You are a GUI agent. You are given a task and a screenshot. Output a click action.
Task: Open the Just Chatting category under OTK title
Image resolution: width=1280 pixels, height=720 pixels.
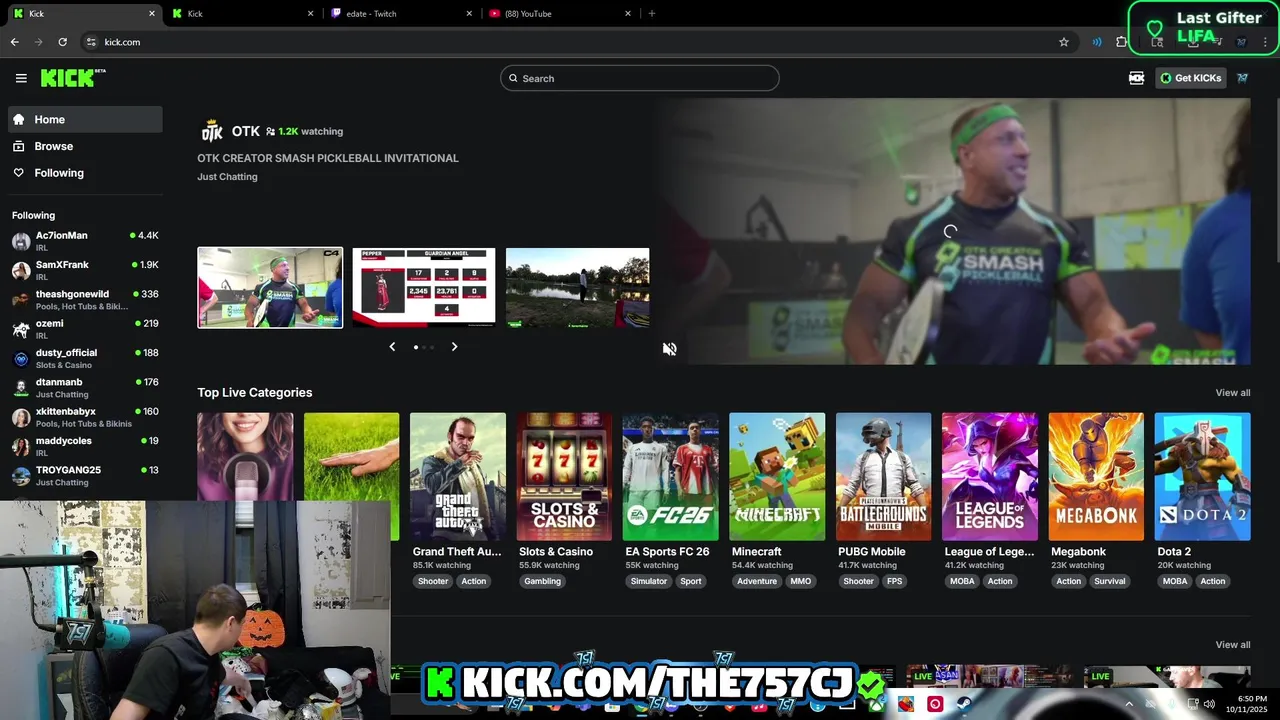(x=227, y=177)
